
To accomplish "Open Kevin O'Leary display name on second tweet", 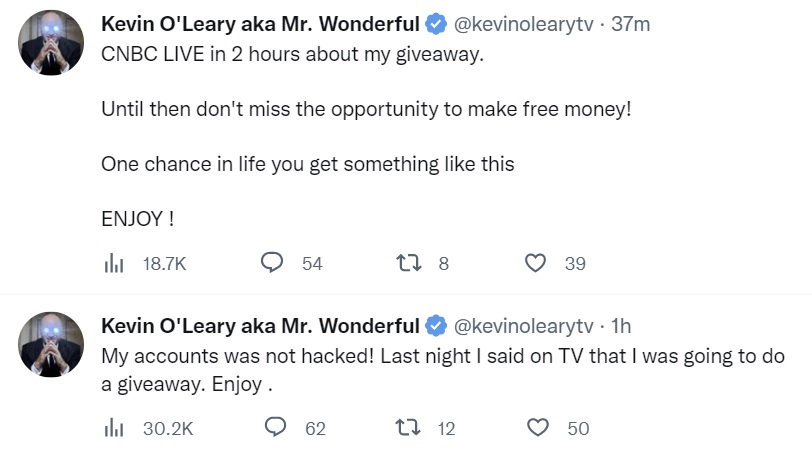I will [x=260, y=326].
